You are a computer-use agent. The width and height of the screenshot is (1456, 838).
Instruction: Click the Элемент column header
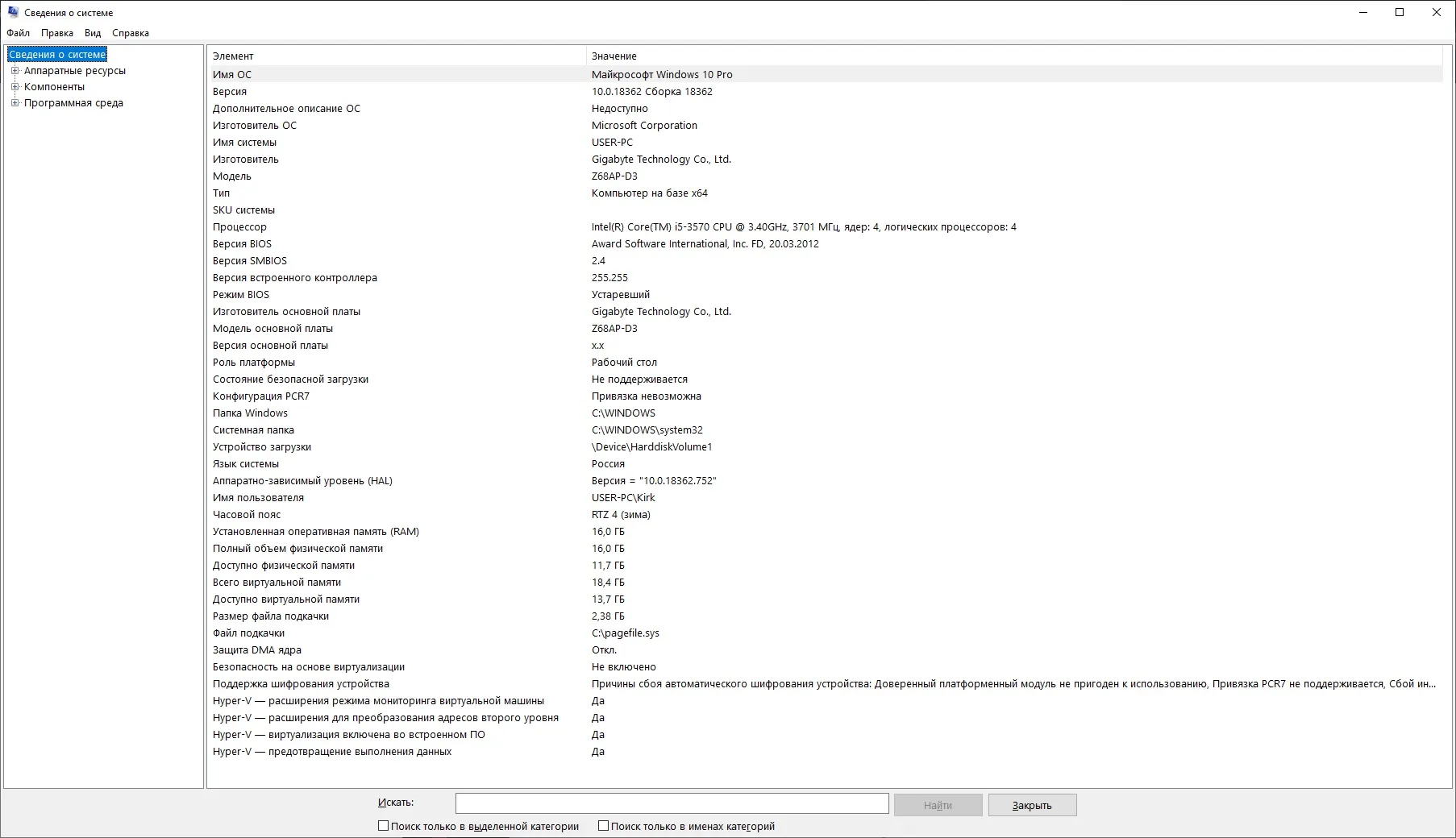[x=397, y=56]
